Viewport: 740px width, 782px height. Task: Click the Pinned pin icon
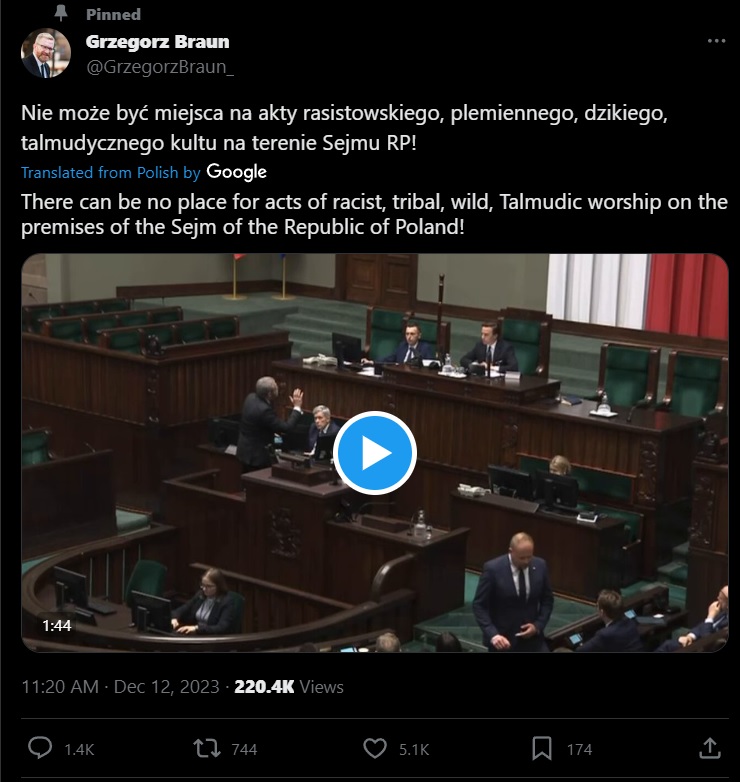point(61,13)
